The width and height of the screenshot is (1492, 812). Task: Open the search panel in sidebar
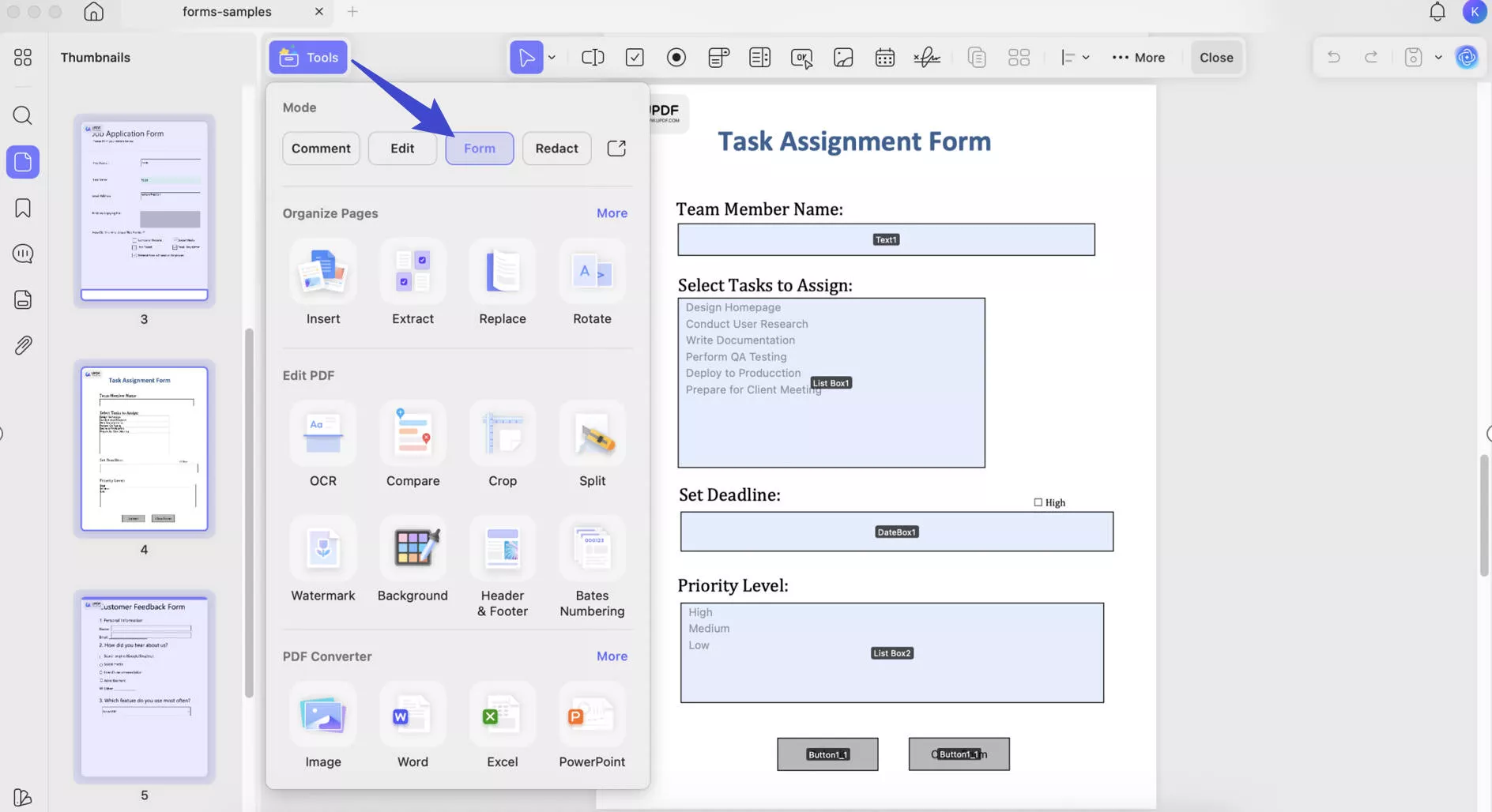click(x=22, y=116)
